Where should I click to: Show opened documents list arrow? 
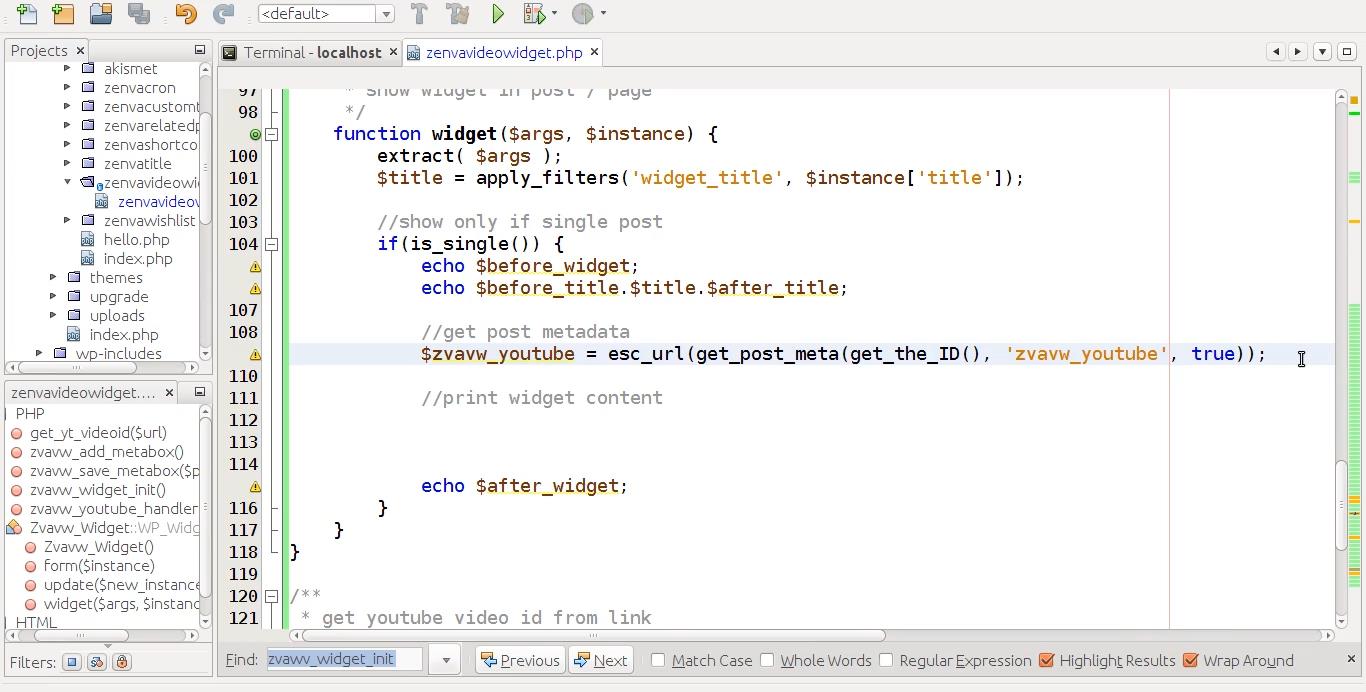(x=1322, y=52)
